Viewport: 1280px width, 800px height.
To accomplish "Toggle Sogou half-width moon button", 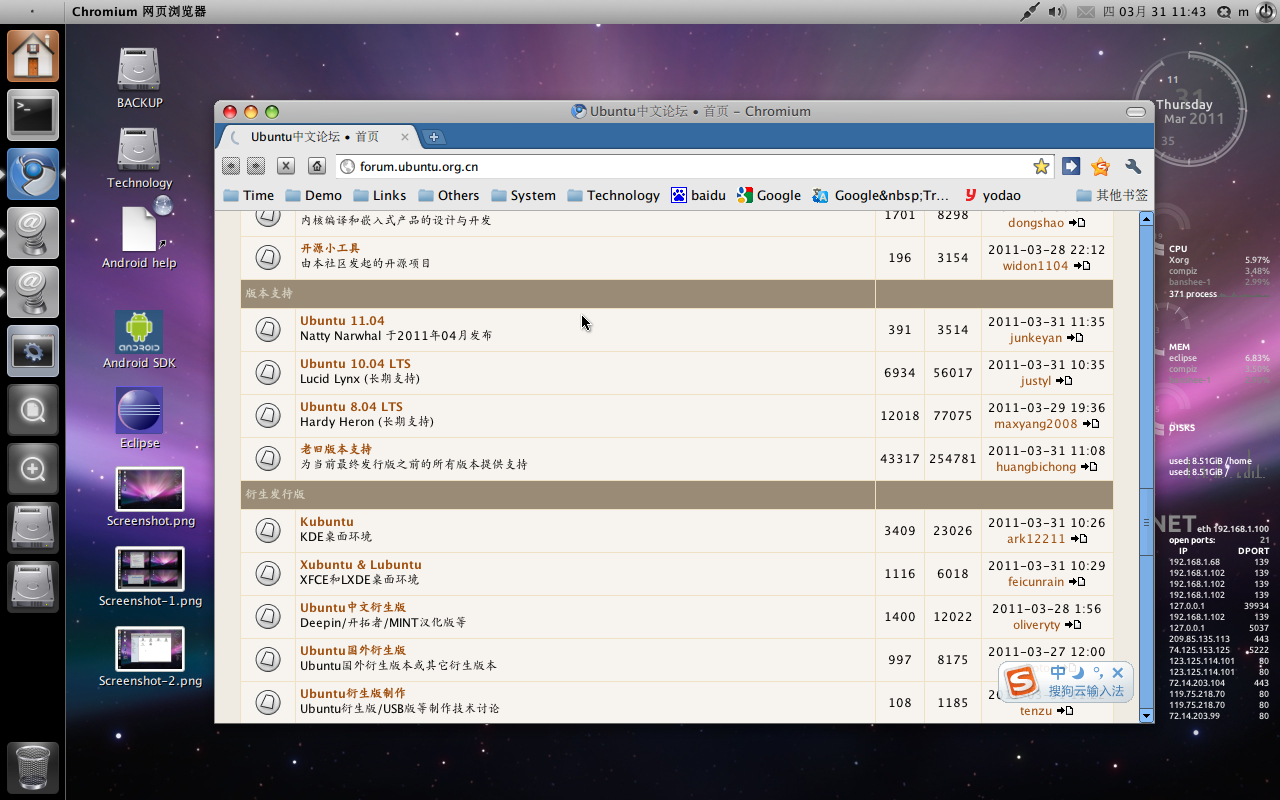I will pos(1078,673).
